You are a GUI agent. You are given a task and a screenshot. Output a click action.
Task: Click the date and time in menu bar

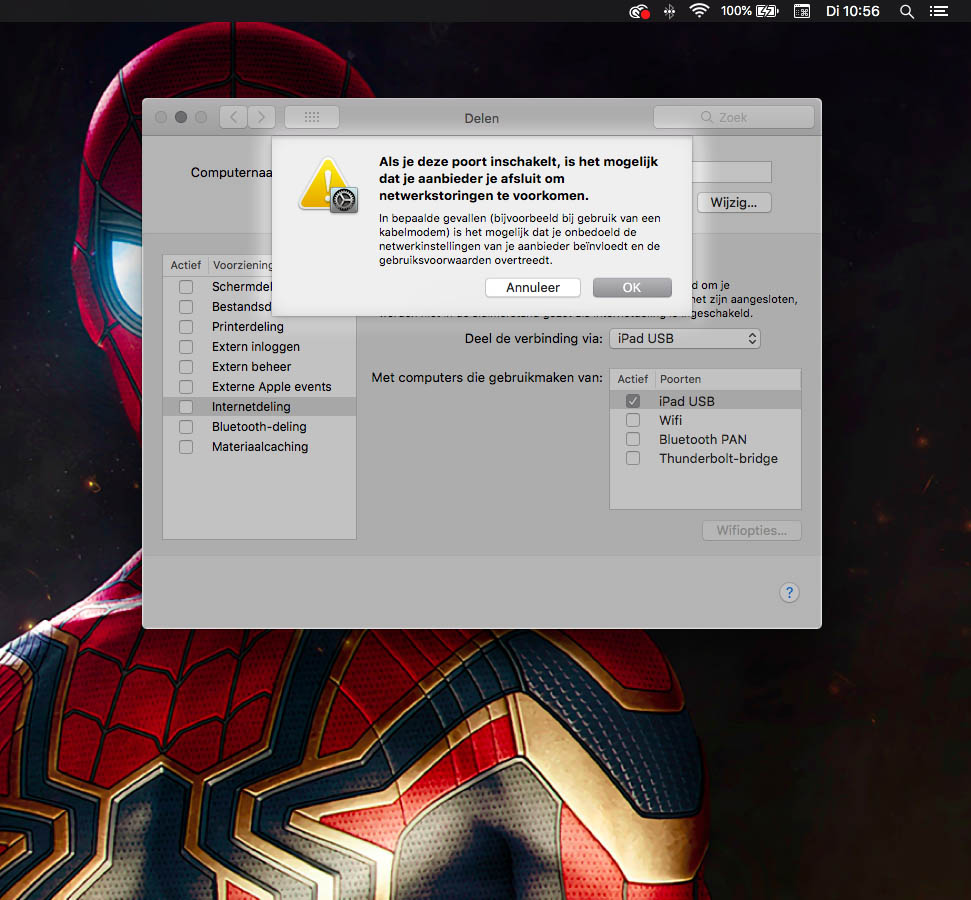(852, 12)
